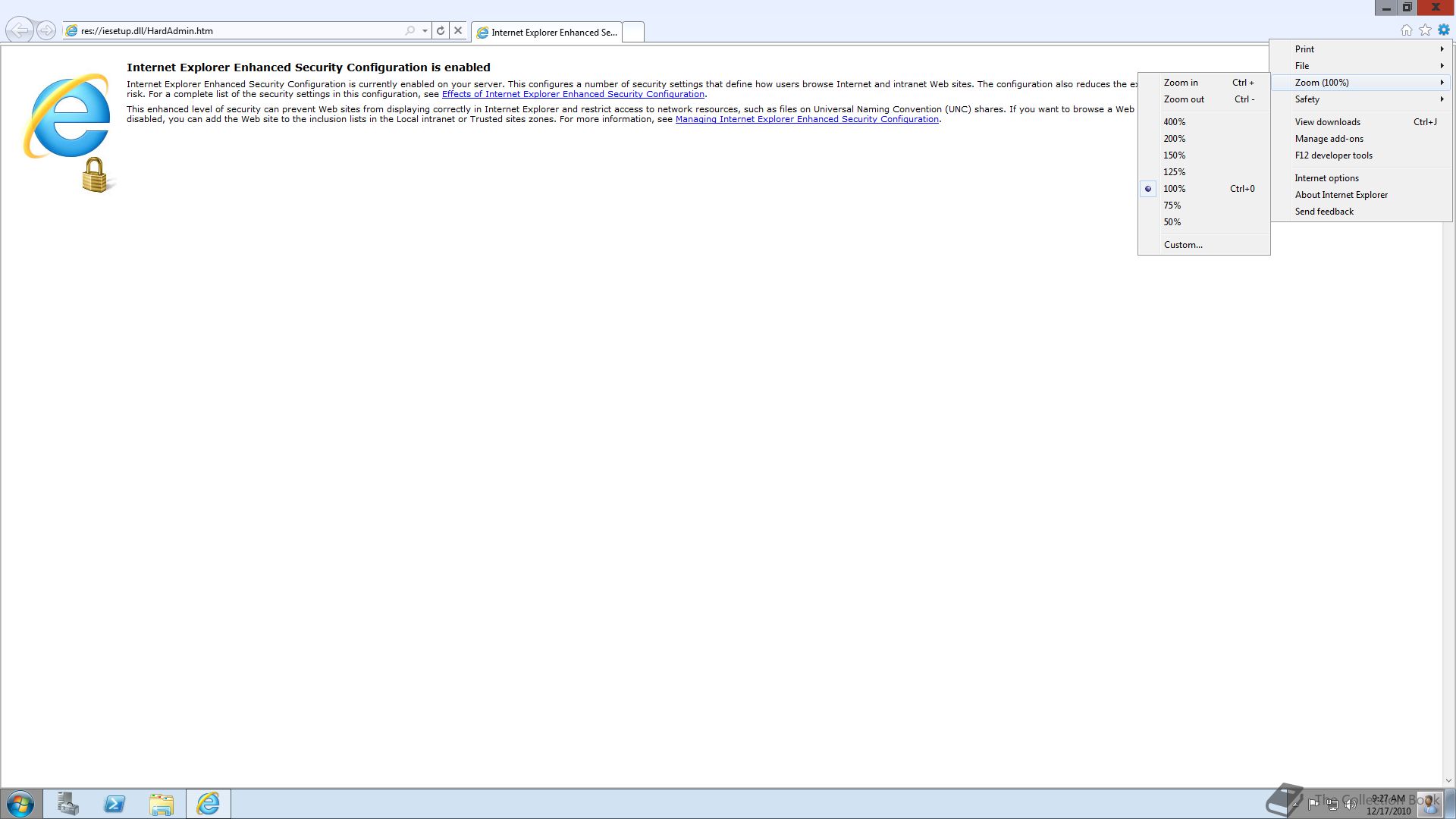The image size is (1456, 819).
Task: Click the Action Center flag tray icon
Action: 1313,805
